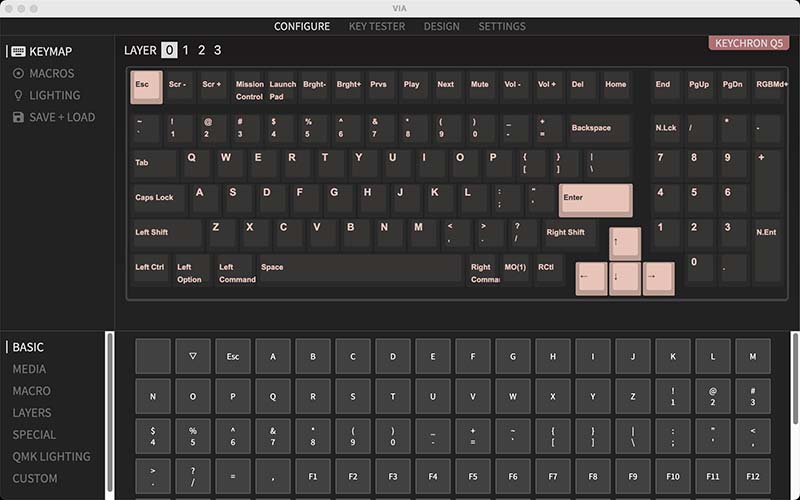Choose the standalone = keycode in picker
800x500 pixels.
pos(233,476)
